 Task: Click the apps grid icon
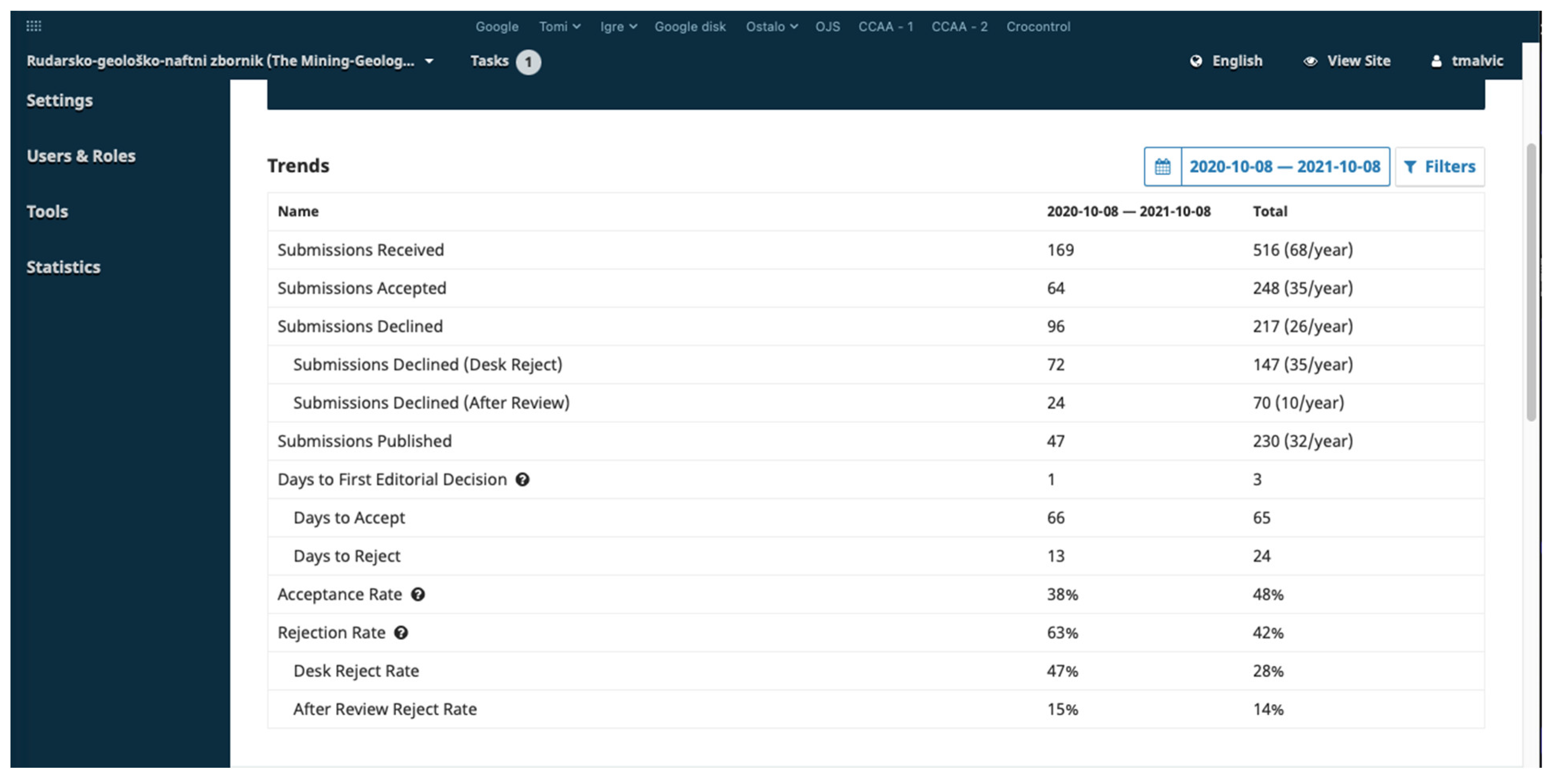click(x=34, y=26)
